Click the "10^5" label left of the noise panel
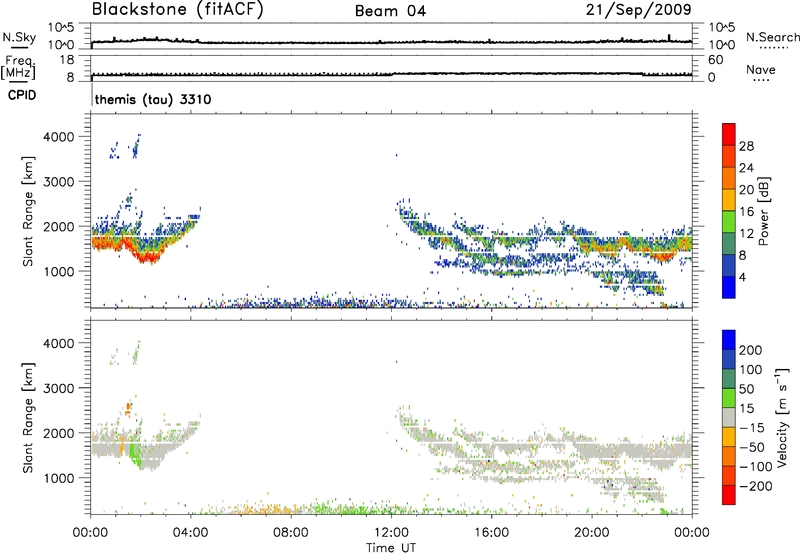Screen dimensions: 800x554 coord(61,28)
